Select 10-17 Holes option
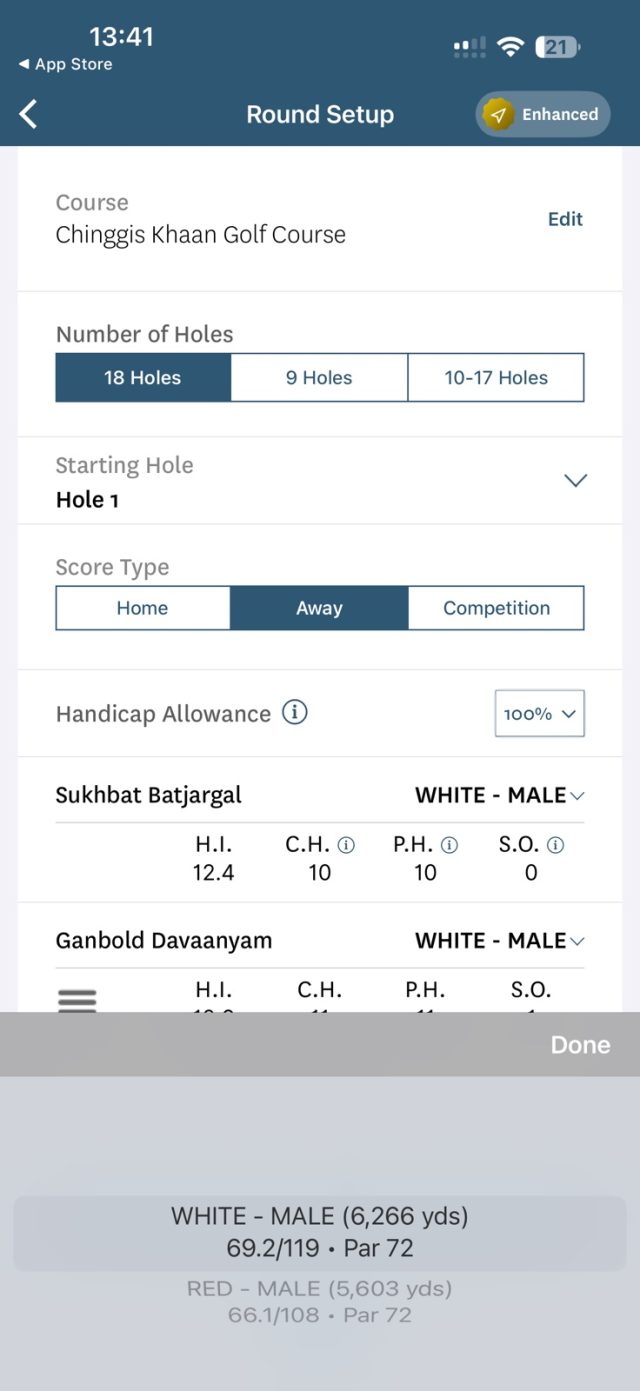The width and height of the screenshot is (640, 1391). [x=496, y=378]
